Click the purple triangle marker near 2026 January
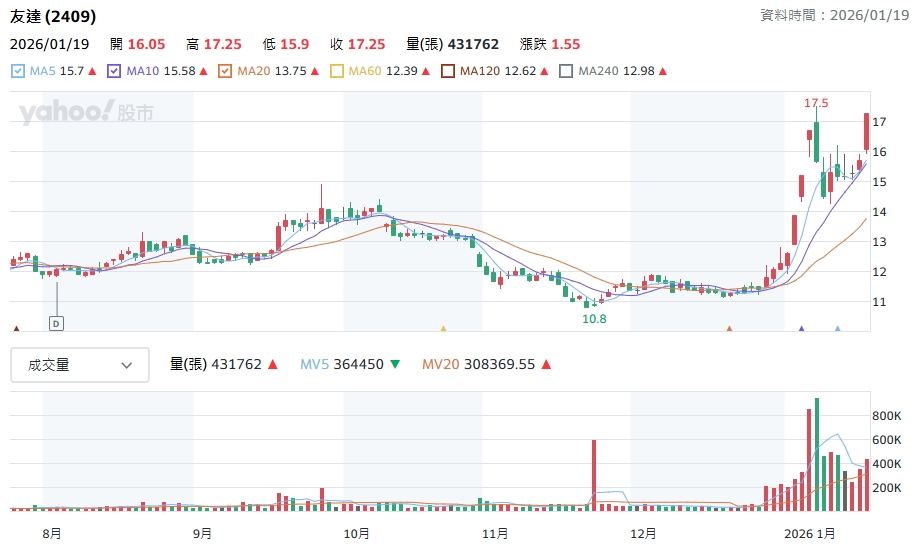This screenshot has height=552, width=923. [x=801, y=328]
